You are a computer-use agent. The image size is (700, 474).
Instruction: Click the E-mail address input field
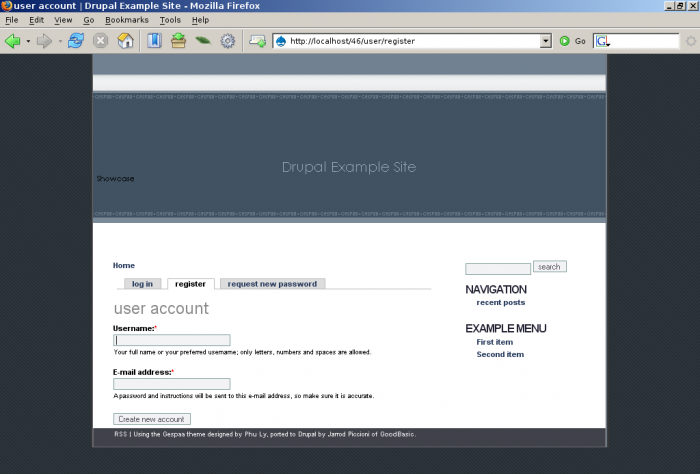172,384
